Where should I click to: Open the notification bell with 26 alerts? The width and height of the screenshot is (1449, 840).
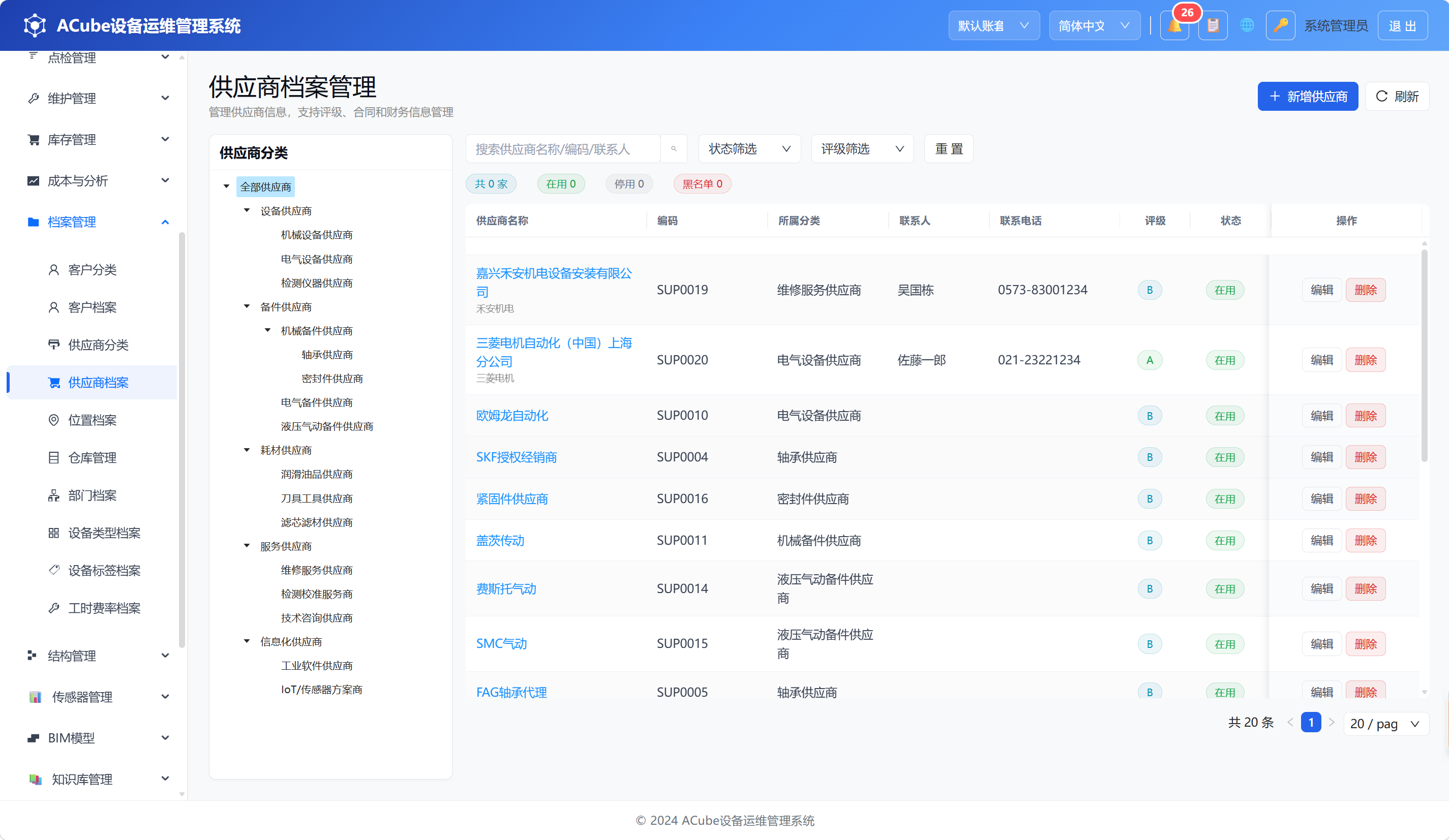(x=1174, y=26)
